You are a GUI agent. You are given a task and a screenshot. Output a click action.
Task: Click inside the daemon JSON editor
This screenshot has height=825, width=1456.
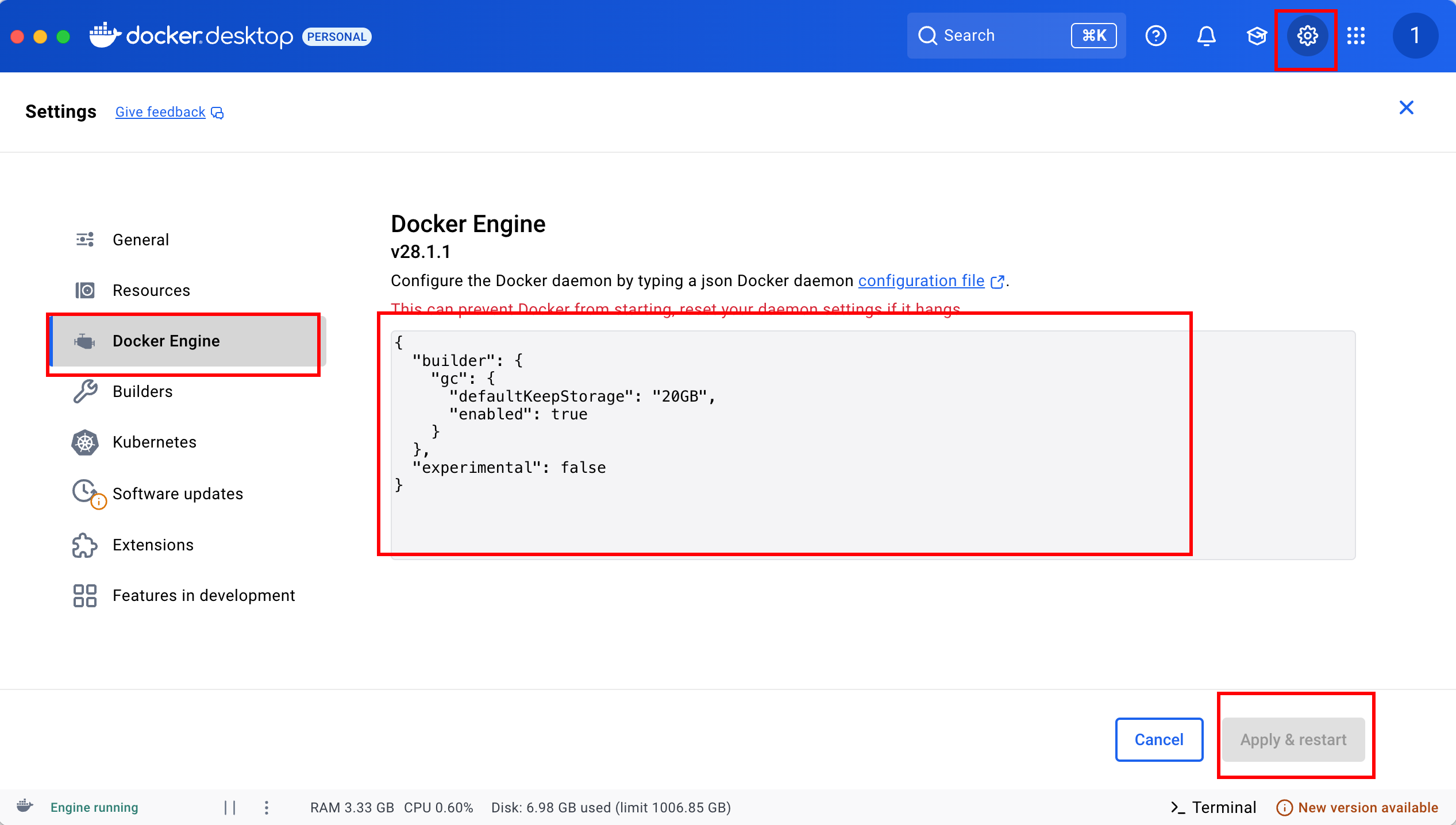click(x=873, y=445)
